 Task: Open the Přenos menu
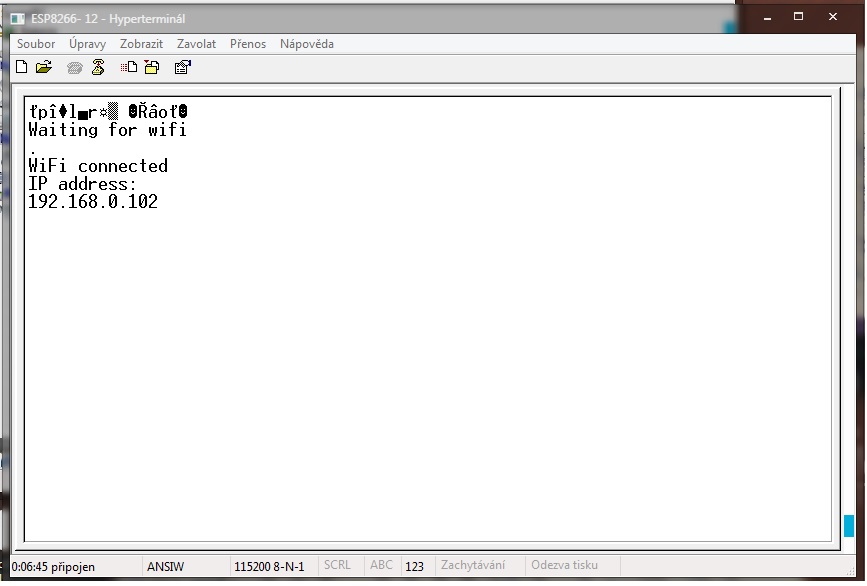(x=248, y=44)
